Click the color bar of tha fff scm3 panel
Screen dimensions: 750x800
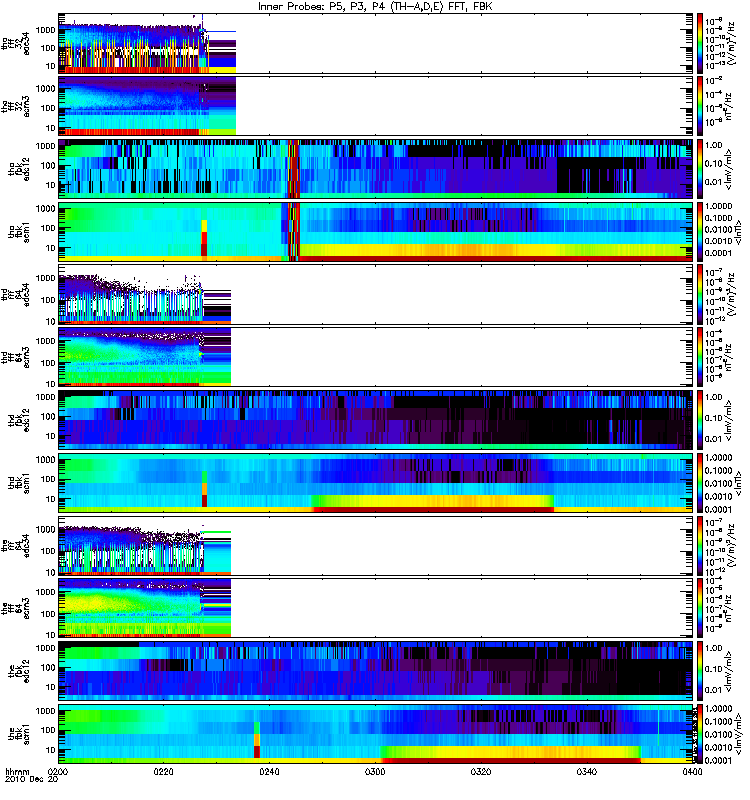(x=699, y=106)
